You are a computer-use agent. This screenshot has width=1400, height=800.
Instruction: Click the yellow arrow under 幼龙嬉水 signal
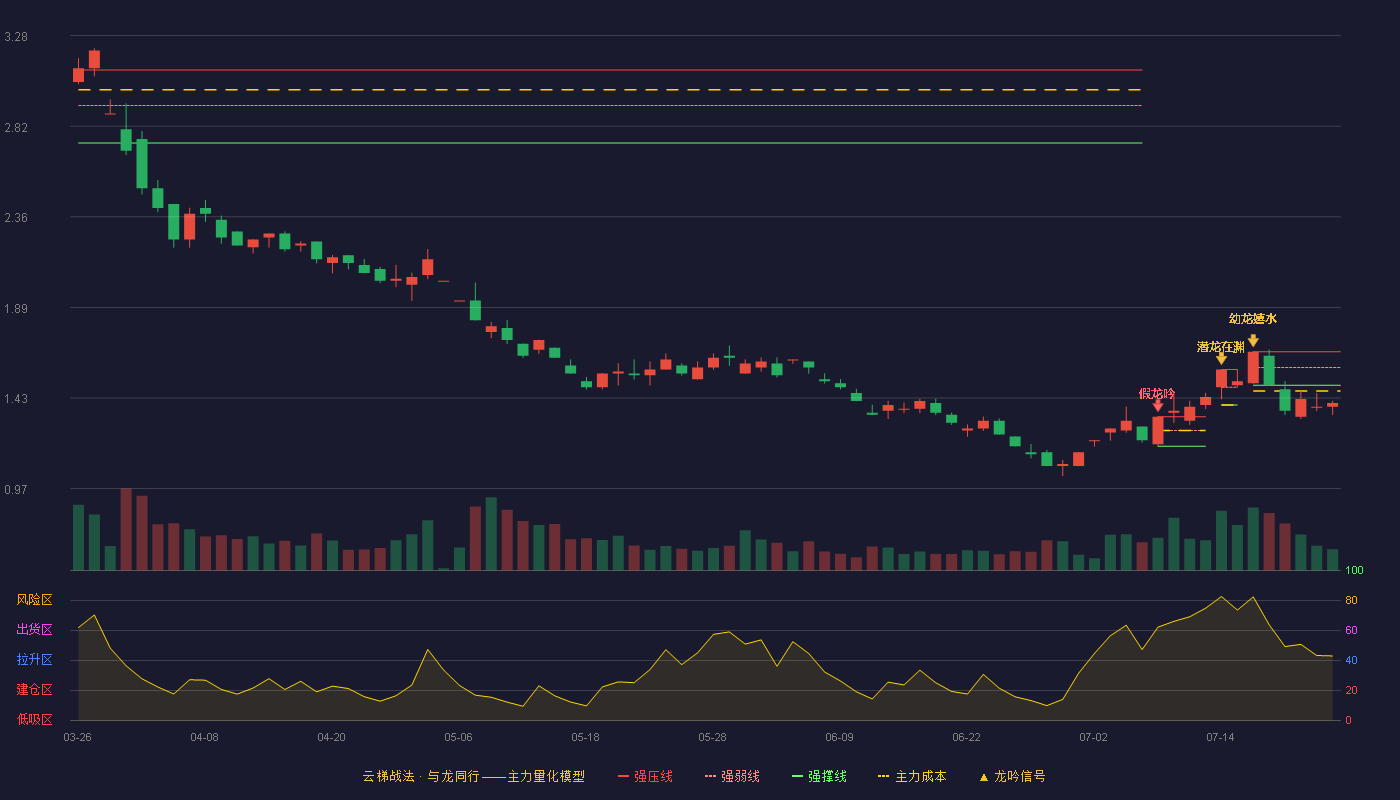pos(1253,341)
